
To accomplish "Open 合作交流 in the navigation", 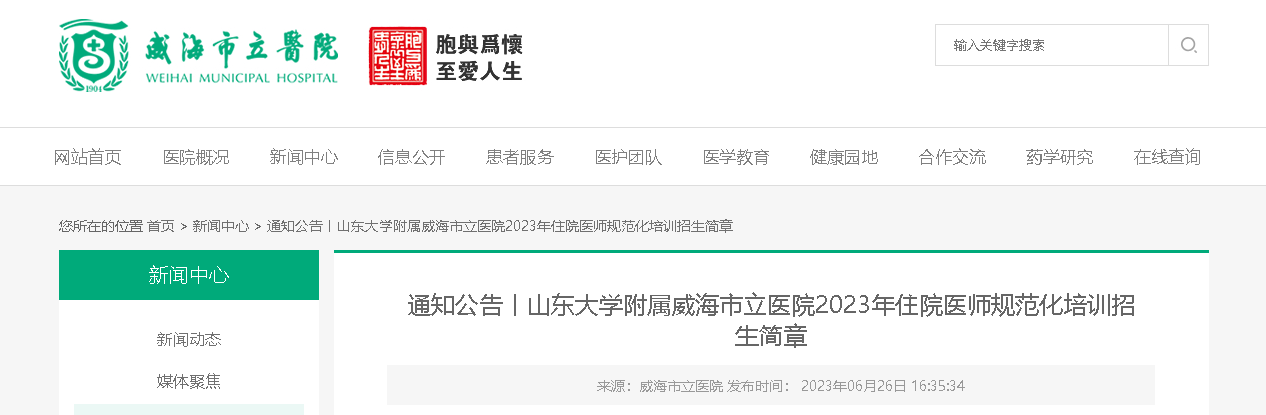I will tap(952, 157).
